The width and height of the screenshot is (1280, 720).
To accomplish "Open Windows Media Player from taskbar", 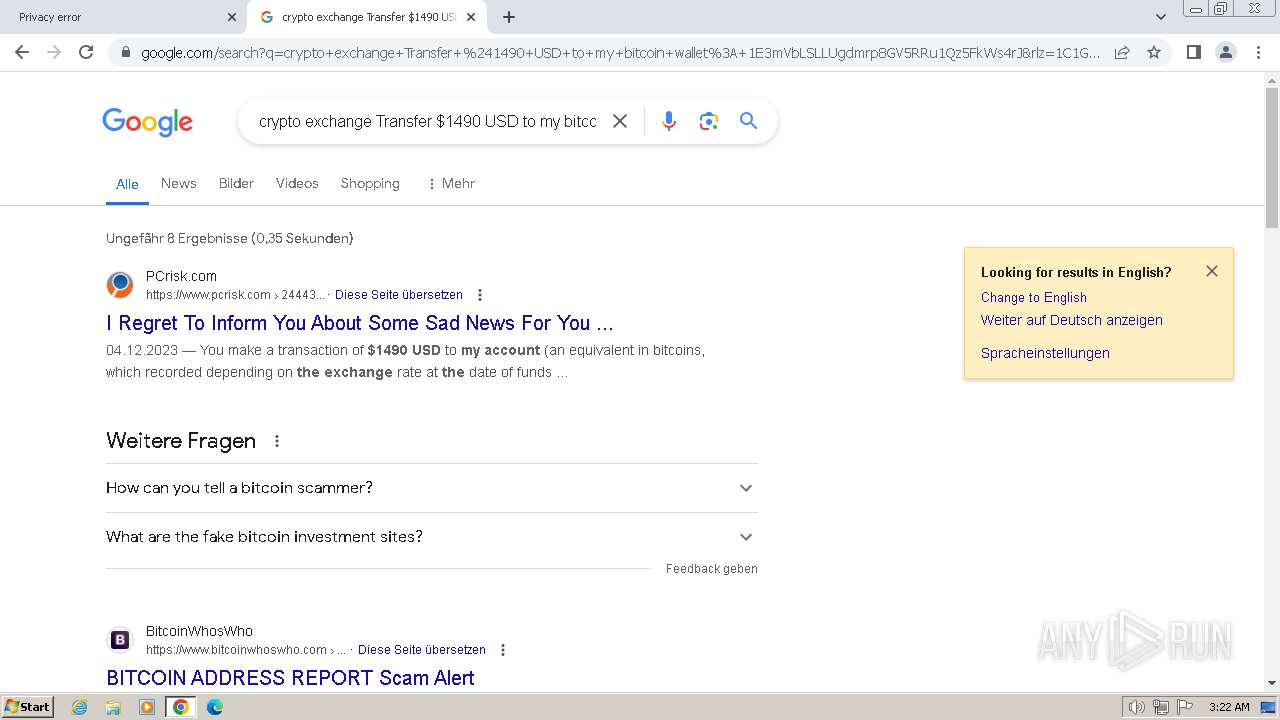I will [147, 707].
